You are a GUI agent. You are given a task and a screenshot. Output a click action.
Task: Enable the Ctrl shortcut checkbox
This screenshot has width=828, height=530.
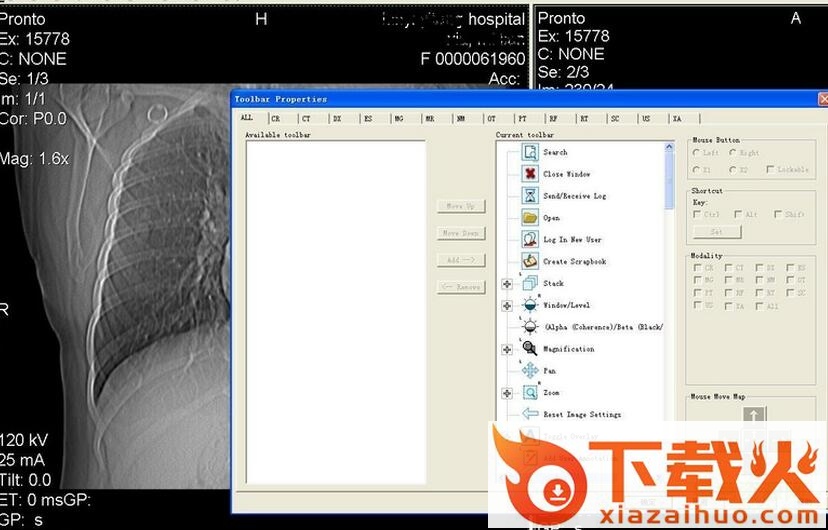click(x=698, y=214)
